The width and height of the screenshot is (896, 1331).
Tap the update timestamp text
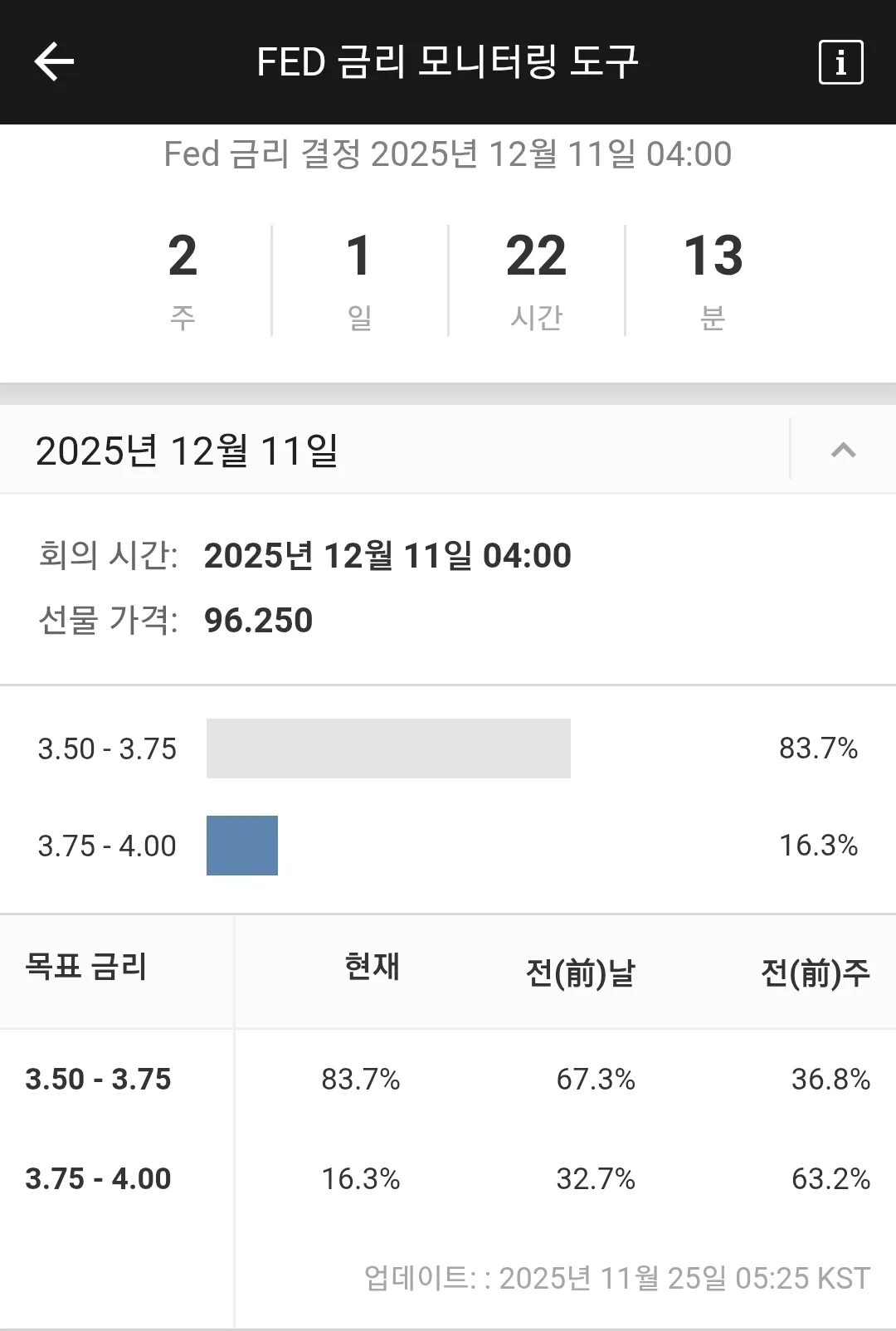(617, 1278)
